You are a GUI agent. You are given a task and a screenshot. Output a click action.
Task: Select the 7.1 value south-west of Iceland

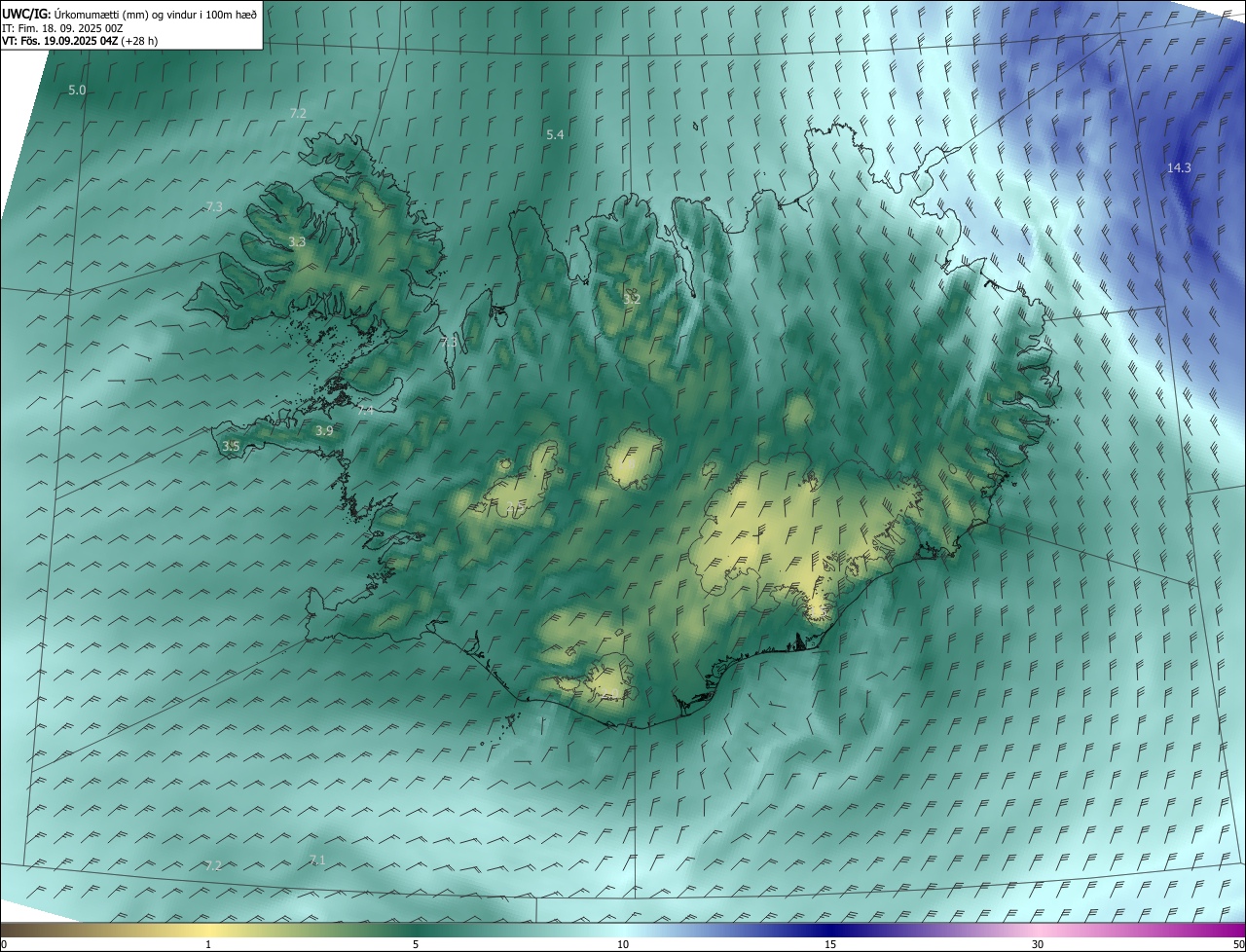316,860
